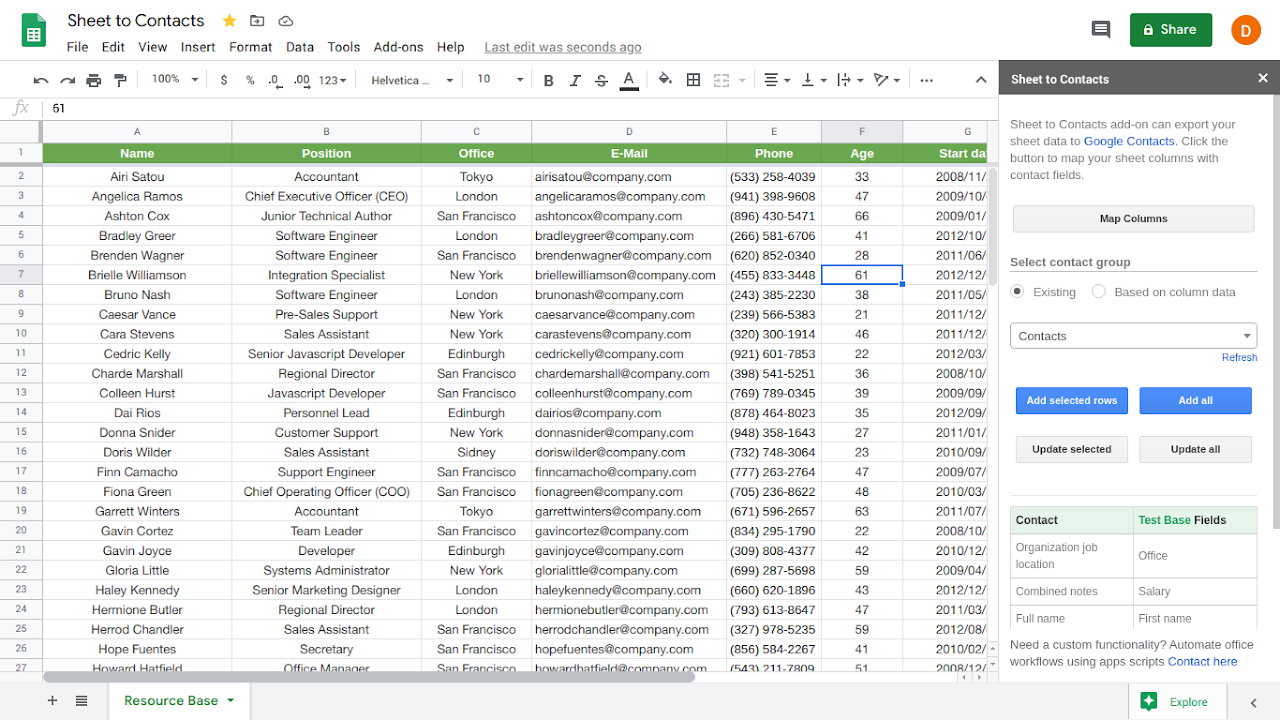
Task: Open the Last edit was seconds ago link
Action: [x=563, y=47]
